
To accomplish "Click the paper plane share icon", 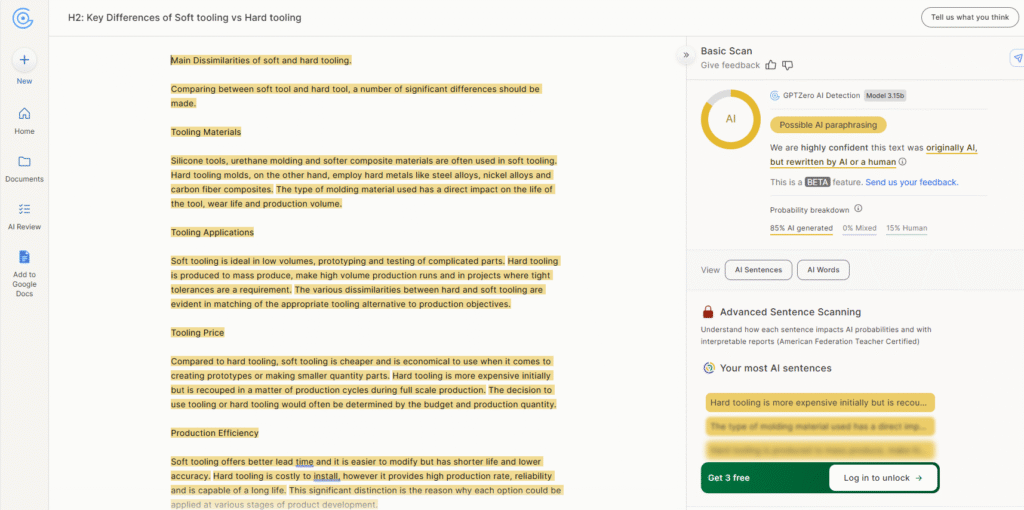I will coord(1016,59).
